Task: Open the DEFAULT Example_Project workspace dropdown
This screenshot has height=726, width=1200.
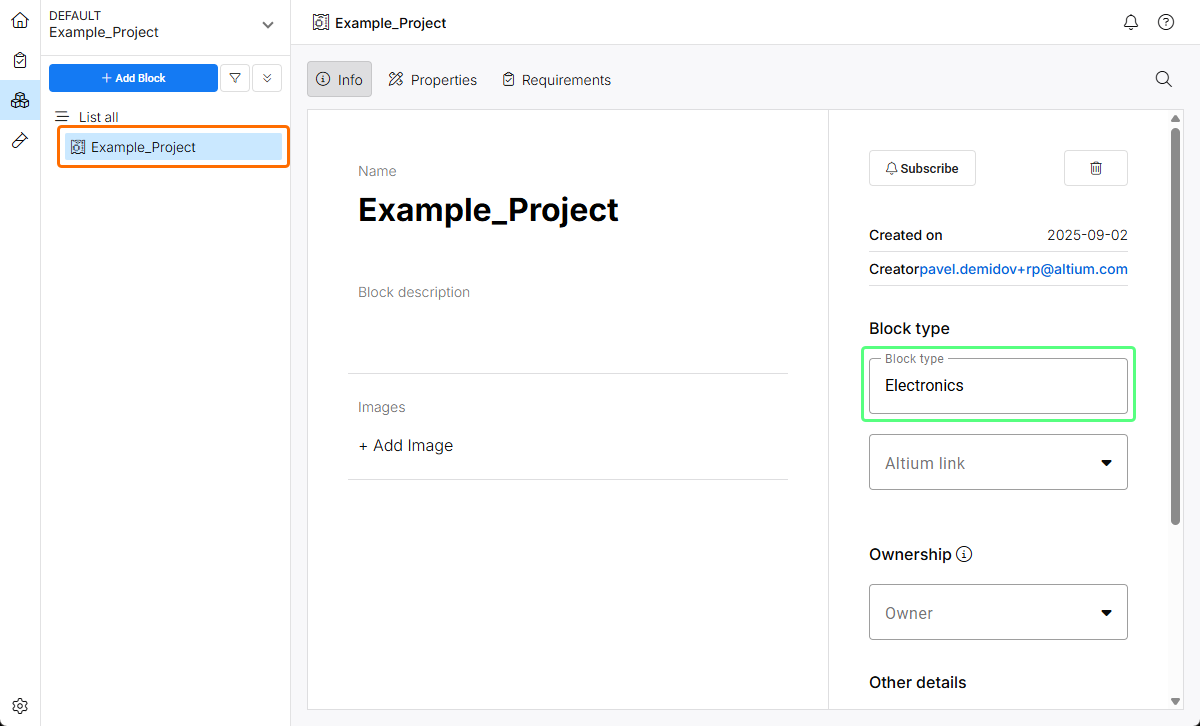Action: coord(267,24)
